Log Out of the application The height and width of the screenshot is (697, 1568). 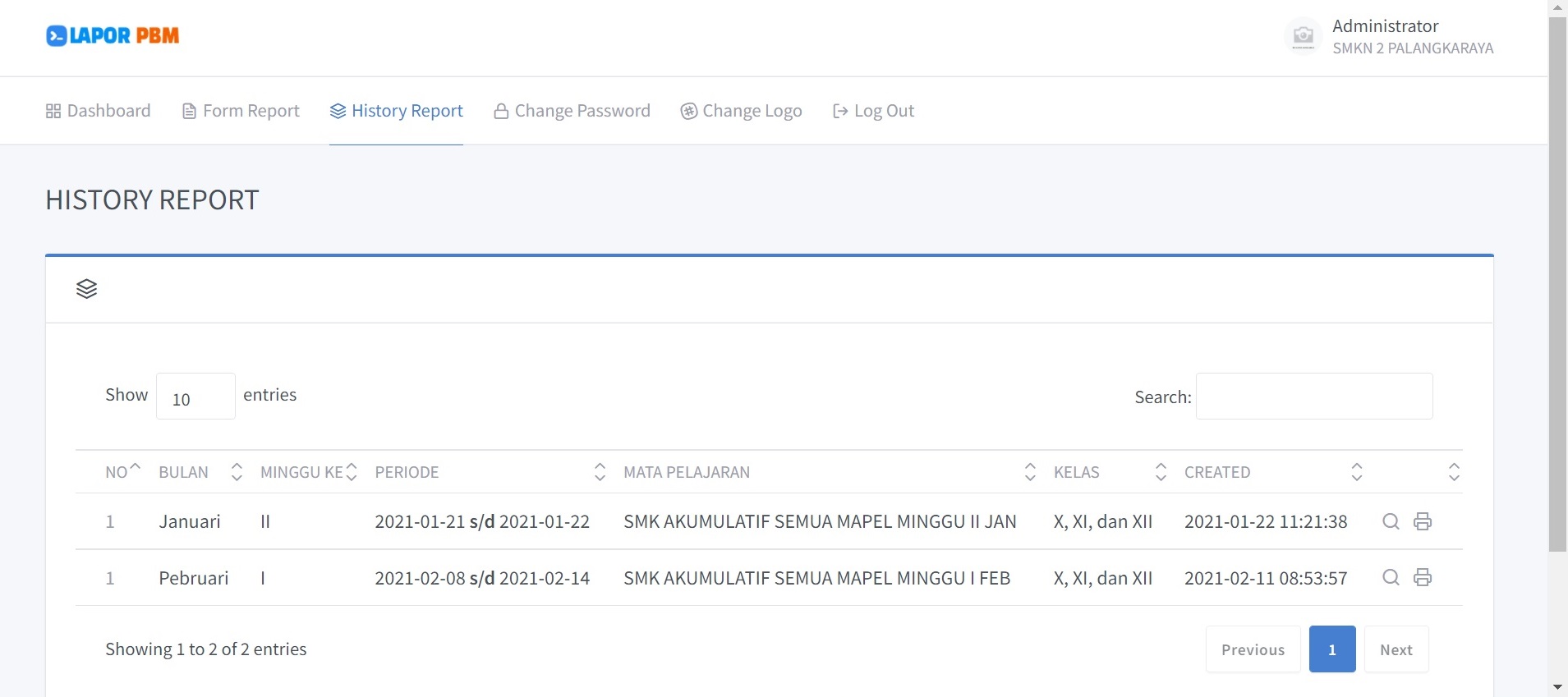(x=873, y=111)
